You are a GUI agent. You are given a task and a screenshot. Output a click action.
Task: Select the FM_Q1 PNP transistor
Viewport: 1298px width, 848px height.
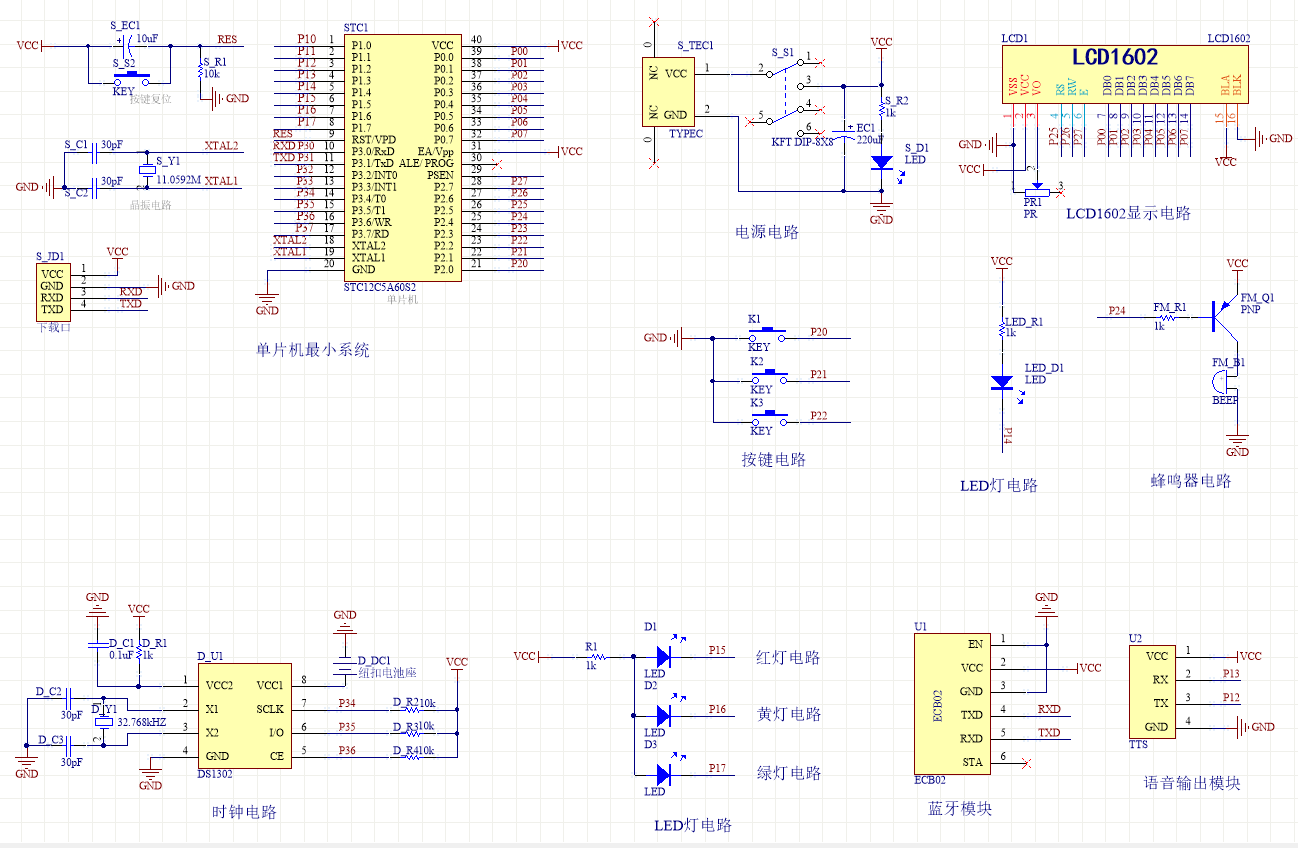1223,315
